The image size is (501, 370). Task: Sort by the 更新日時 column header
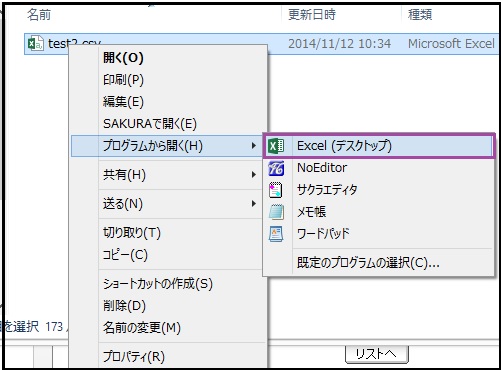pyautogui.click(x=312, y=15)
